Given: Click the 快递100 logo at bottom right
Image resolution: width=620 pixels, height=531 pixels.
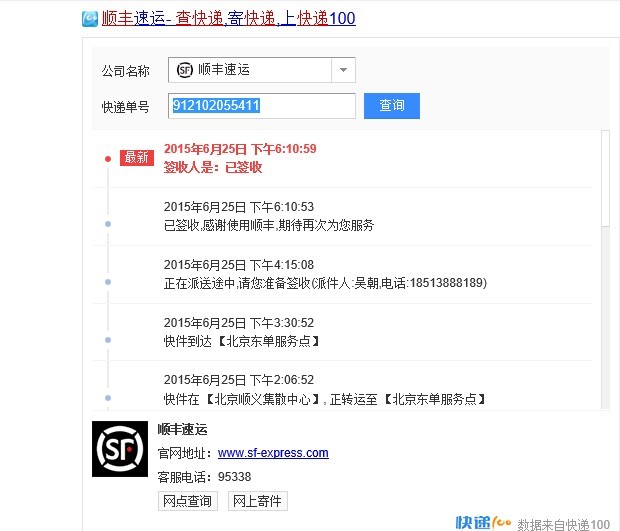Looking at the screenshot, I should click(484, 522).
